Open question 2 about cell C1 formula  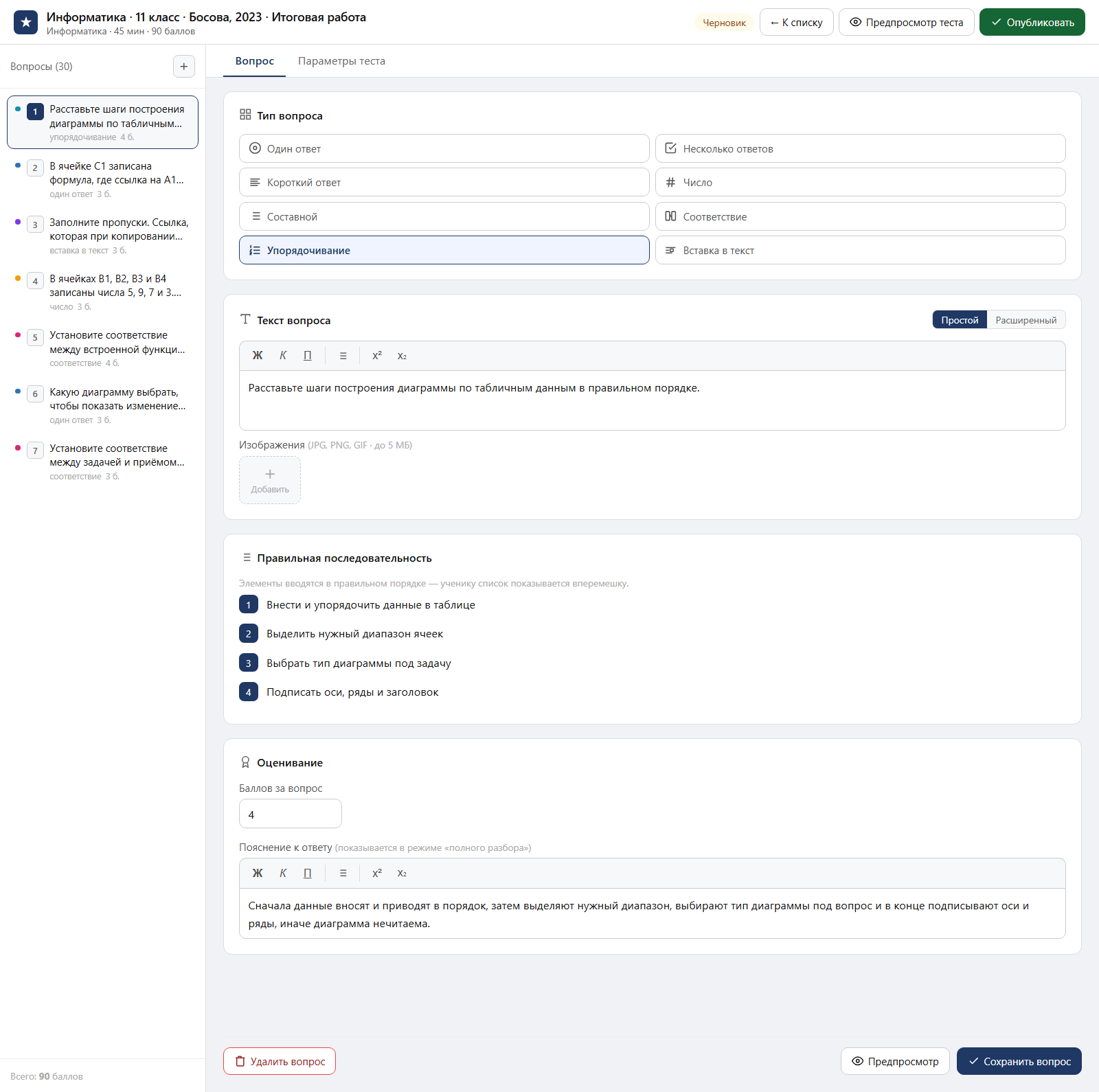(x=102, y=179)
